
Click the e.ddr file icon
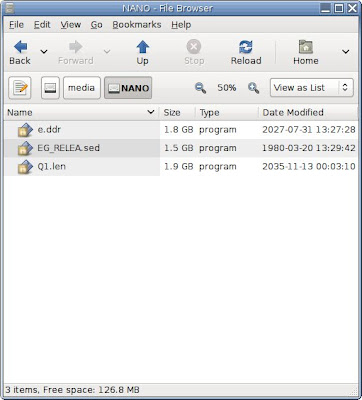(25, 130)
